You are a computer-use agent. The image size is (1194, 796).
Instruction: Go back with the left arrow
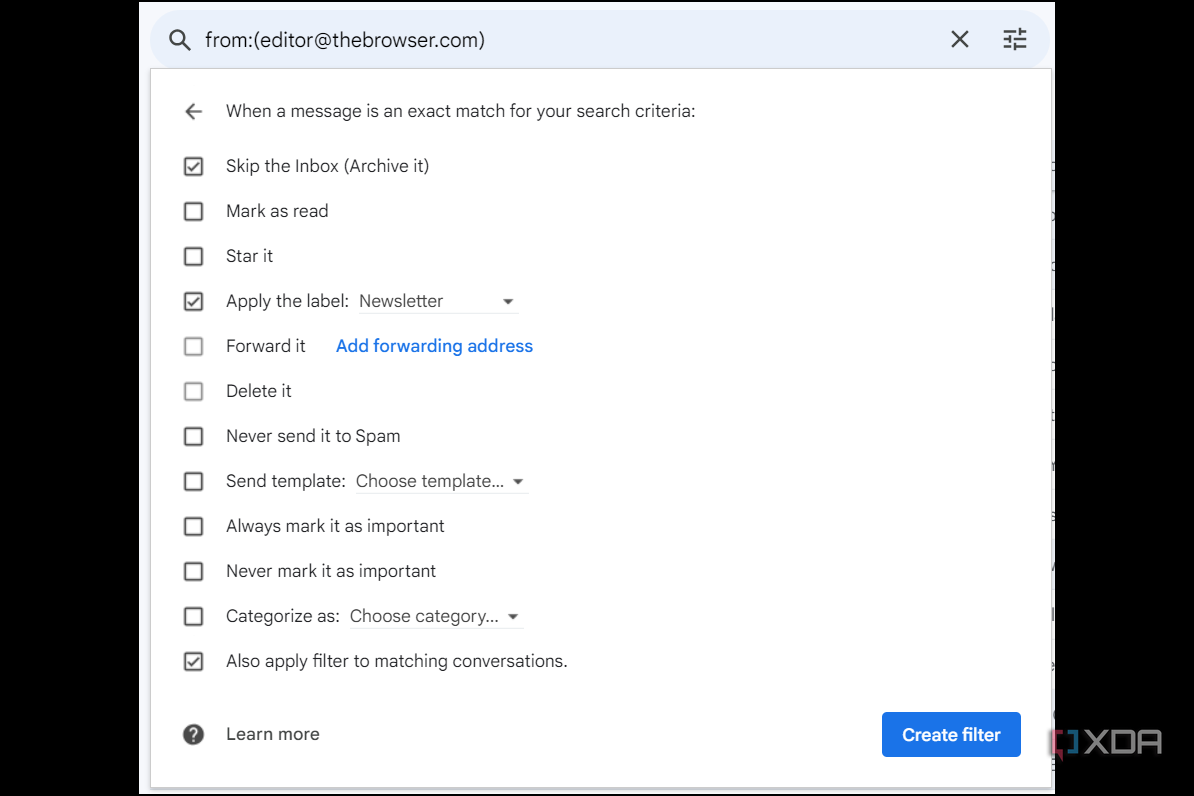(x=193, y=112)
